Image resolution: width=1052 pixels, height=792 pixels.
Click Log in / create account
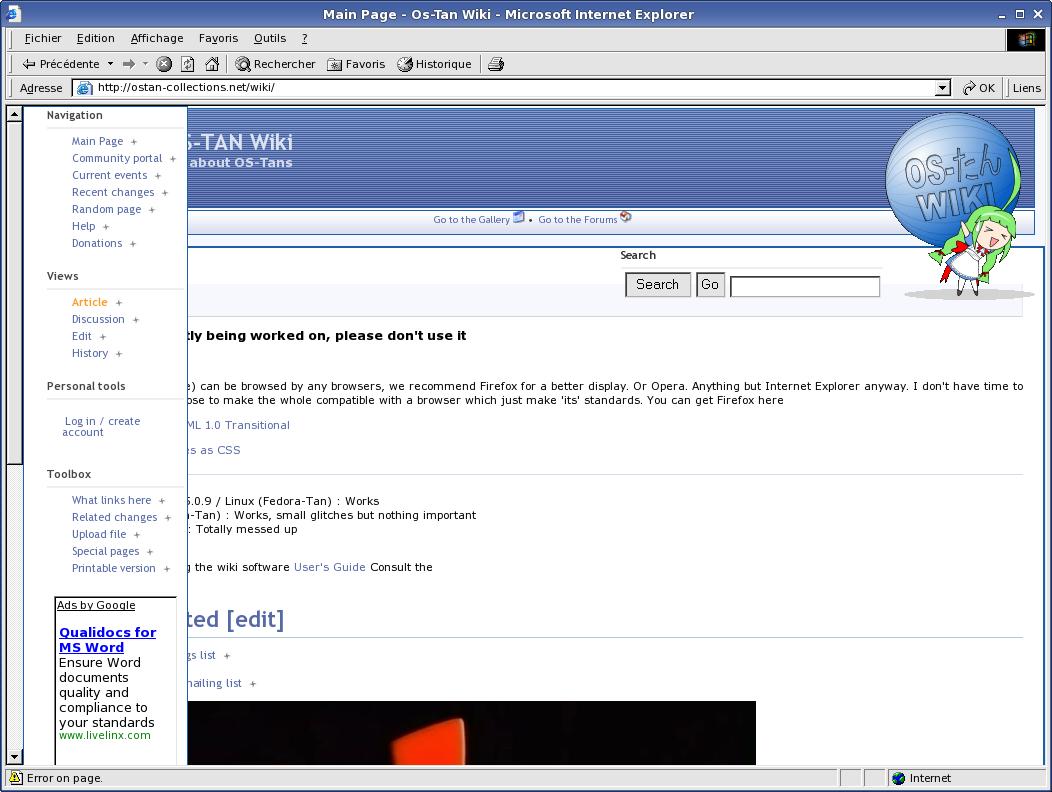(x=101, y=427)
